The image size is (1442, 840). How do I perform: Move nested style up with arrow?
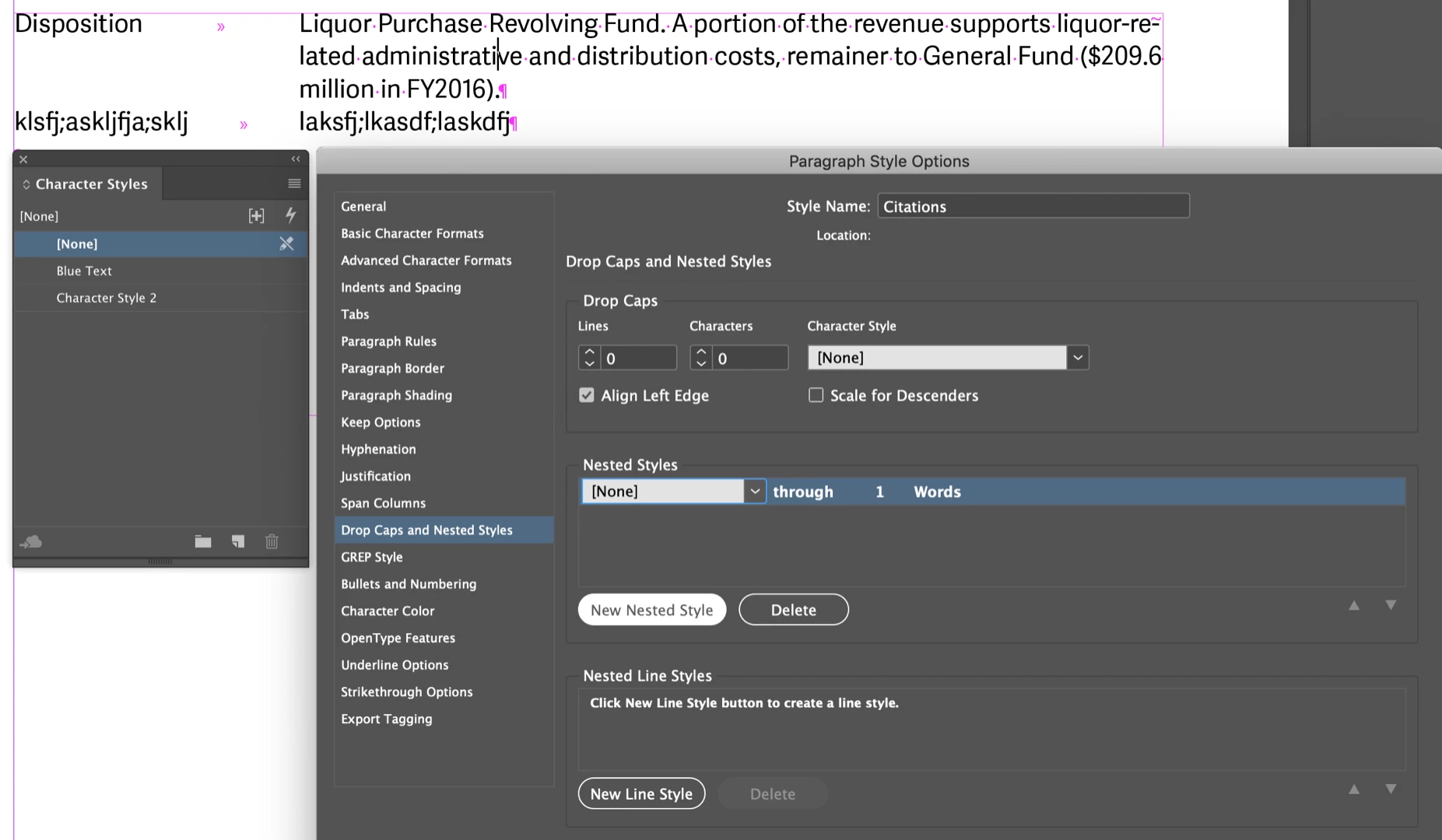click(x=1354, y=605)
